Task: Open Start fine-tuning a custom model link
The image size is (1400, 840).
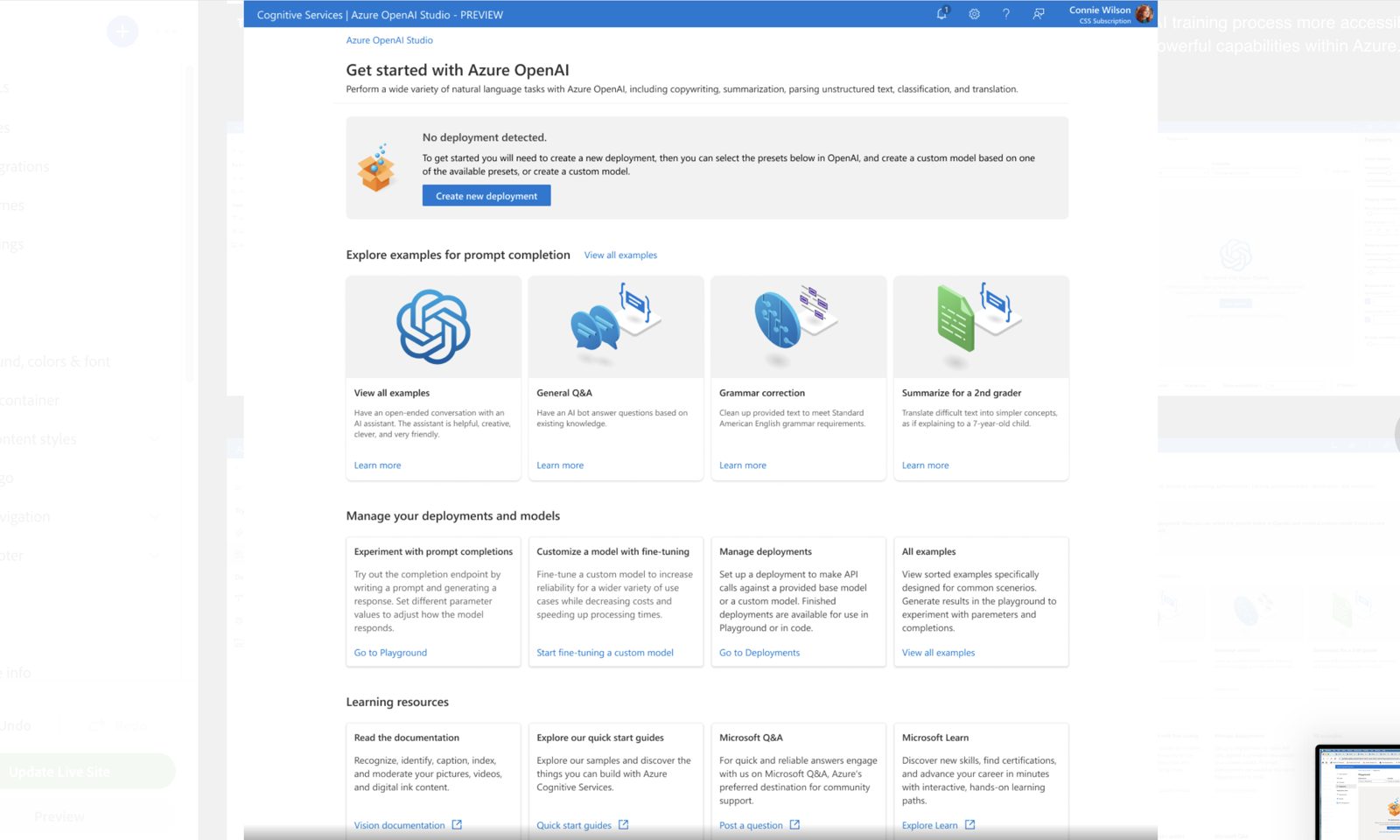Action: tap(605, 653)
